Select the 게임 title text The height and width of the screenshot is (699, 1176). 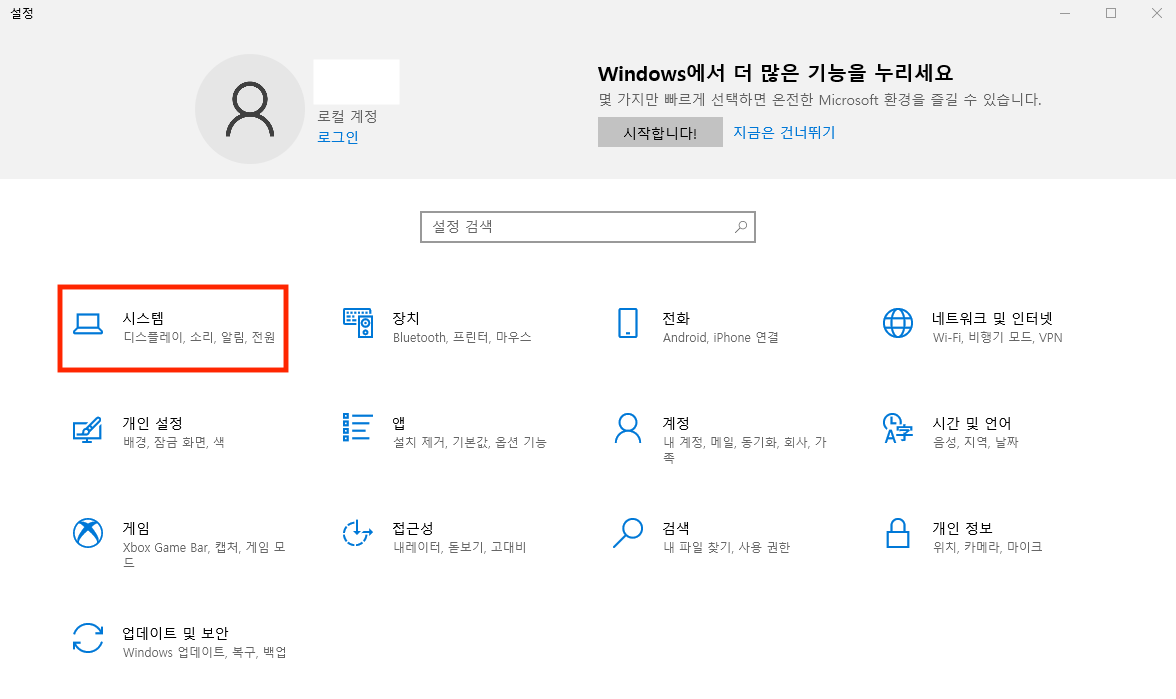click(x=136, y=528)
